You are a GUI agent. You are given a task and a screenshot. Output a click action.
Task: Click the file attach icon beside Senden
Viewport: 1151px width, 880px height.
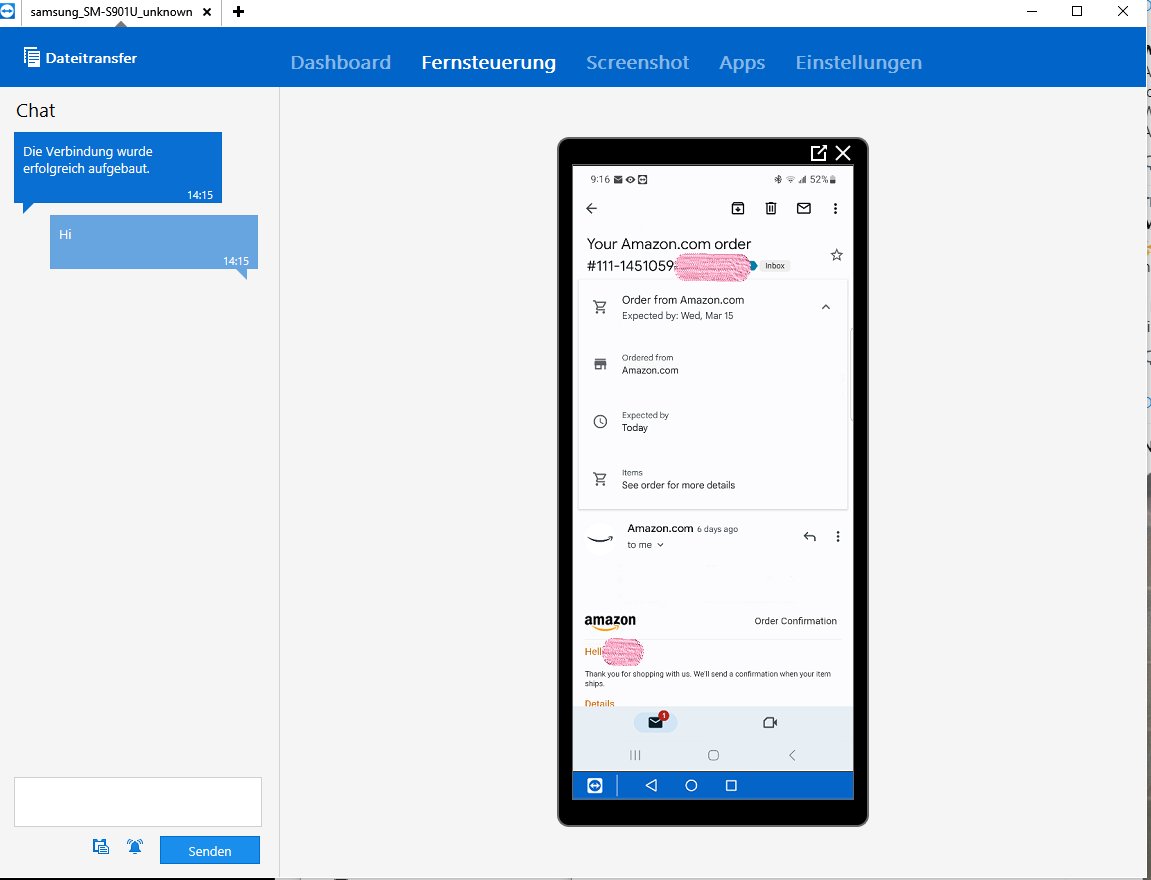pyautogui.click(x=101, y=846)
